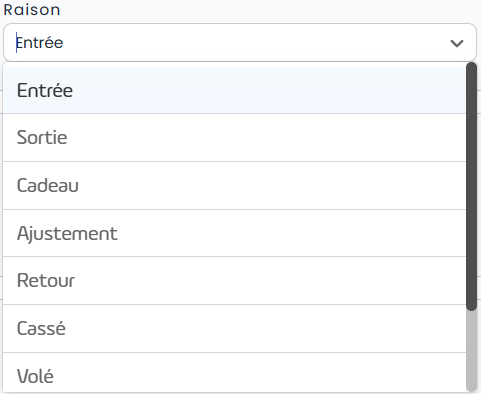
Task: Select Cassé as the reason
Action: click(x=234, y=328)
